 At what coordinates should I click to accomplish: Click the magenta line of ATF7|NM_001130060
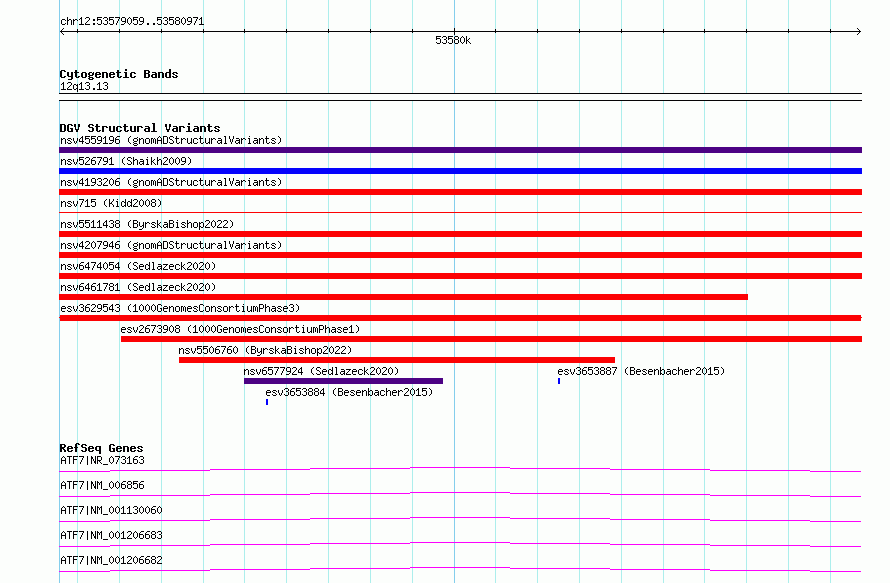point(460,519)
